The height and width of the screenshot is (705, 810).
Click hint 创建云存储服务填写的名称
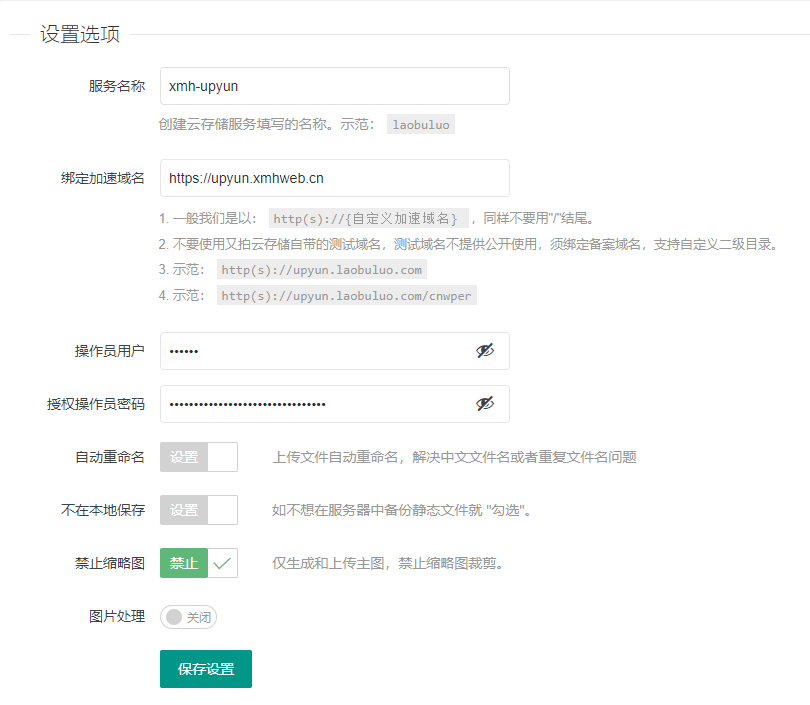click(266, 124)
